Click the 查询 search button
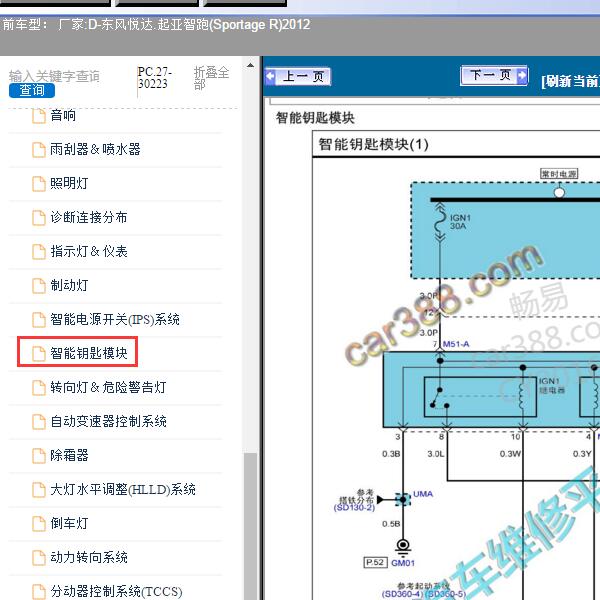 point(32,90)
